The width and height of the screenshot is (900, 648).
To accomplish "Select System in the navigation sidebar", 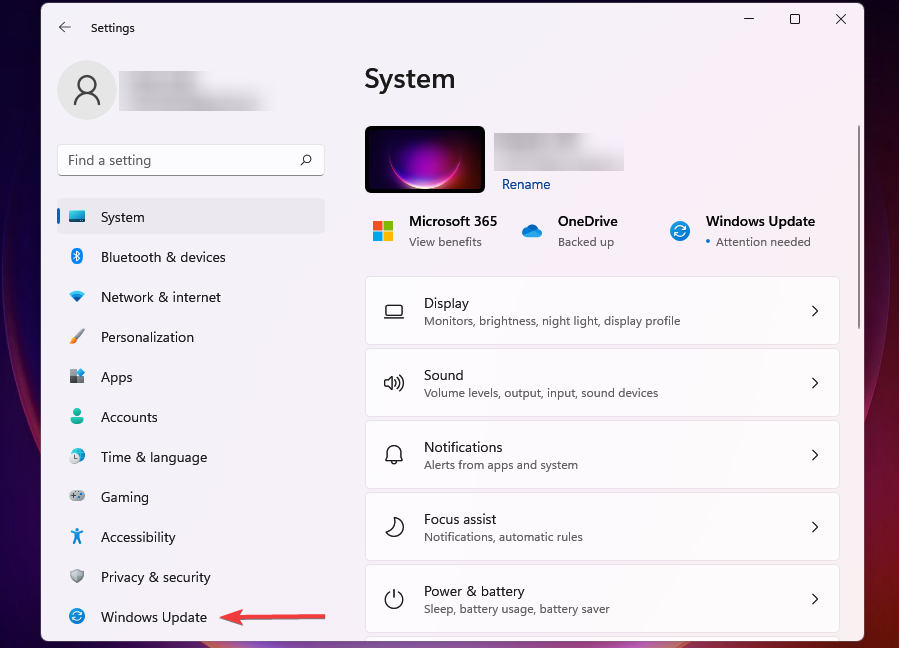I will (122, 217).
